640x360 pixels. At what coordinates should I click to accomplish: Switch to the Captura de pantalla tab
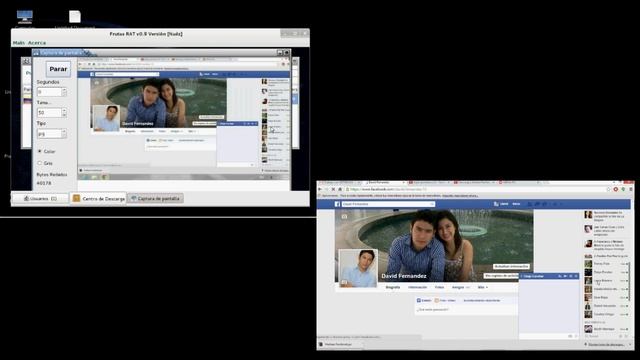(155, 198)
